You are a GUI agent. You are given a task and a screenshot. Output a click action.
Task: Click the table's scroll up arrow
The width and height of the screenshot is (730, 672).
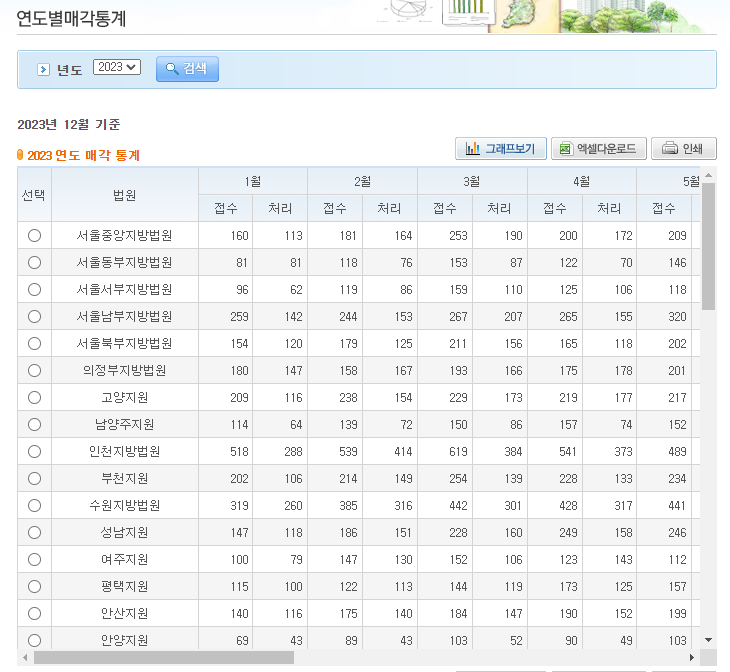709,175
